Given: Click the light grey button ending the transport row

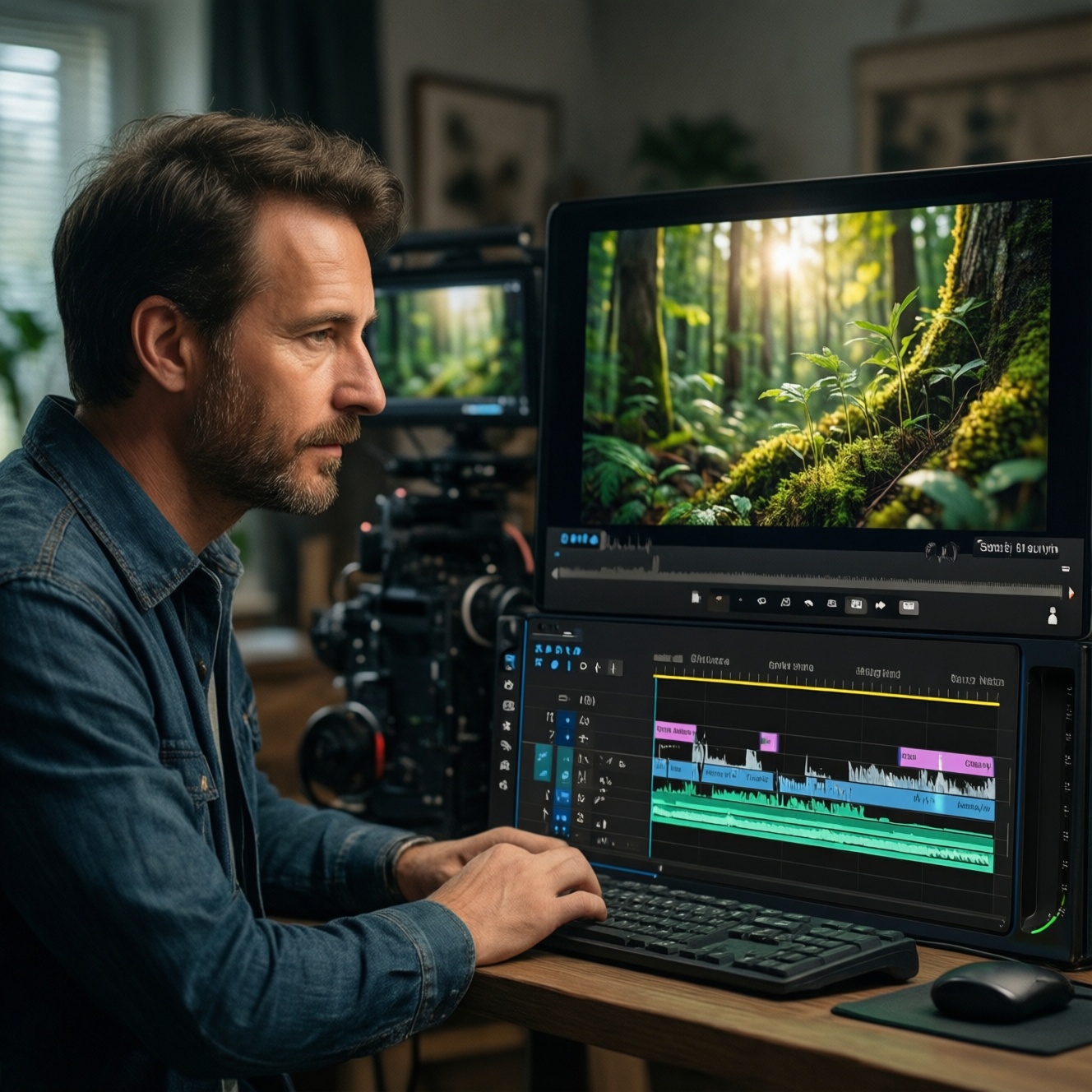Looking at the screenshot, I should click(x=908, y=607).
